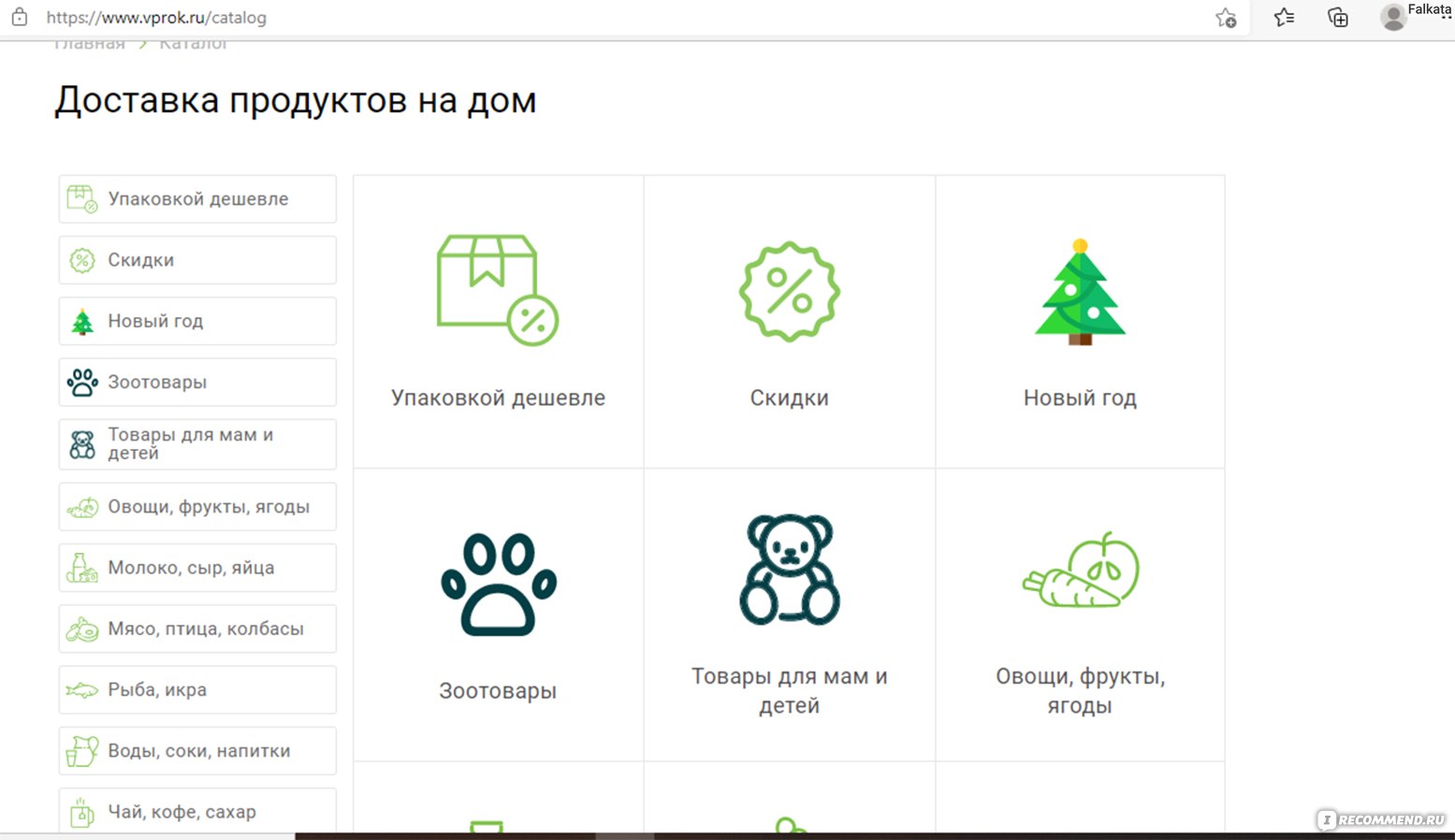1455x840 pixels.
Task: Click the sidebar teddy bear icon
Action: 82,444
